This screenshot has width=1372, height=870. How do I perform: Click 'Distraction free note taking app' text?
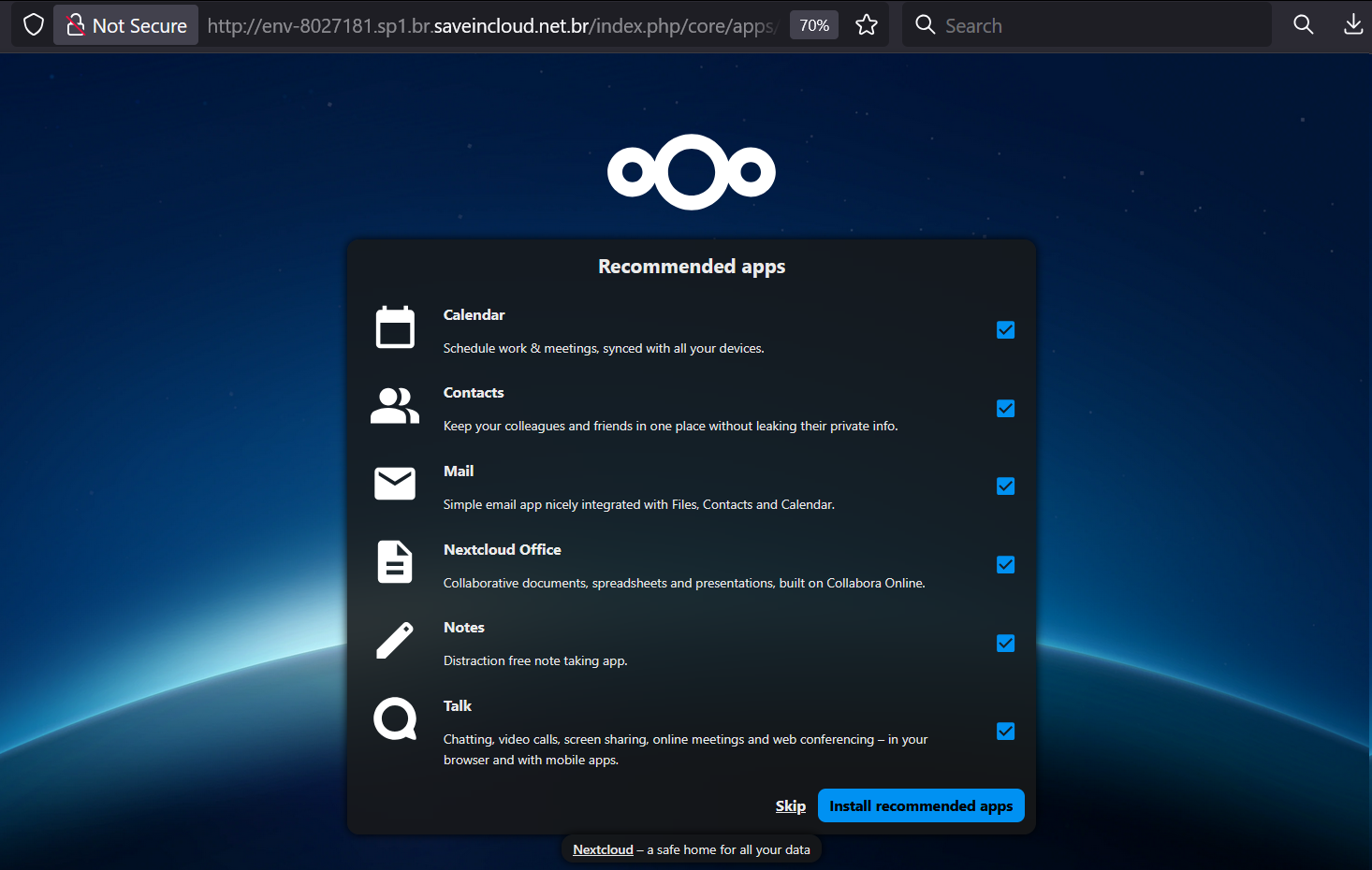point(535,660)
